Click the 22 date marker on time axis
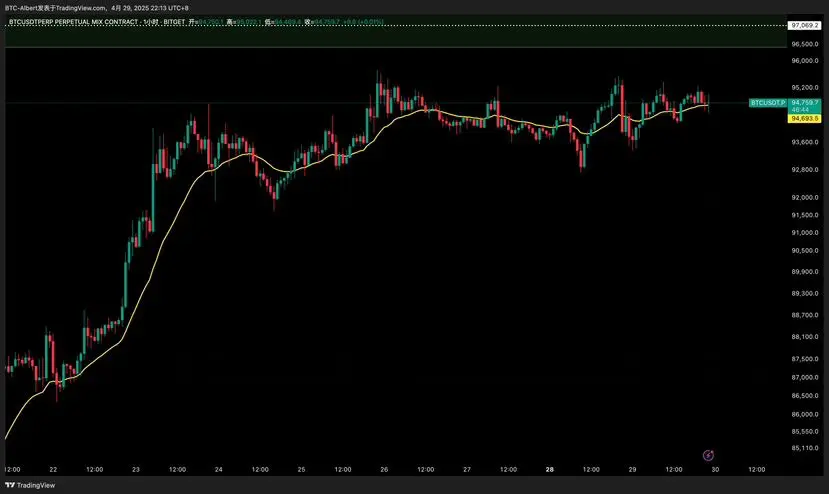This screenshot has width=829, height=494. [x=53, y=468]
